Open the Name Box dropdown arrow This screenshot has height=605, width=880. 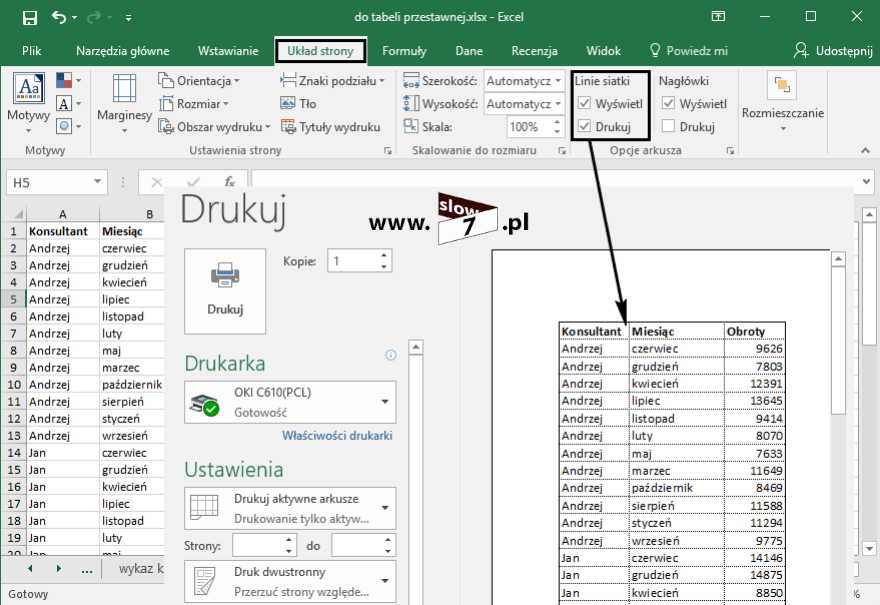point(98,182)
